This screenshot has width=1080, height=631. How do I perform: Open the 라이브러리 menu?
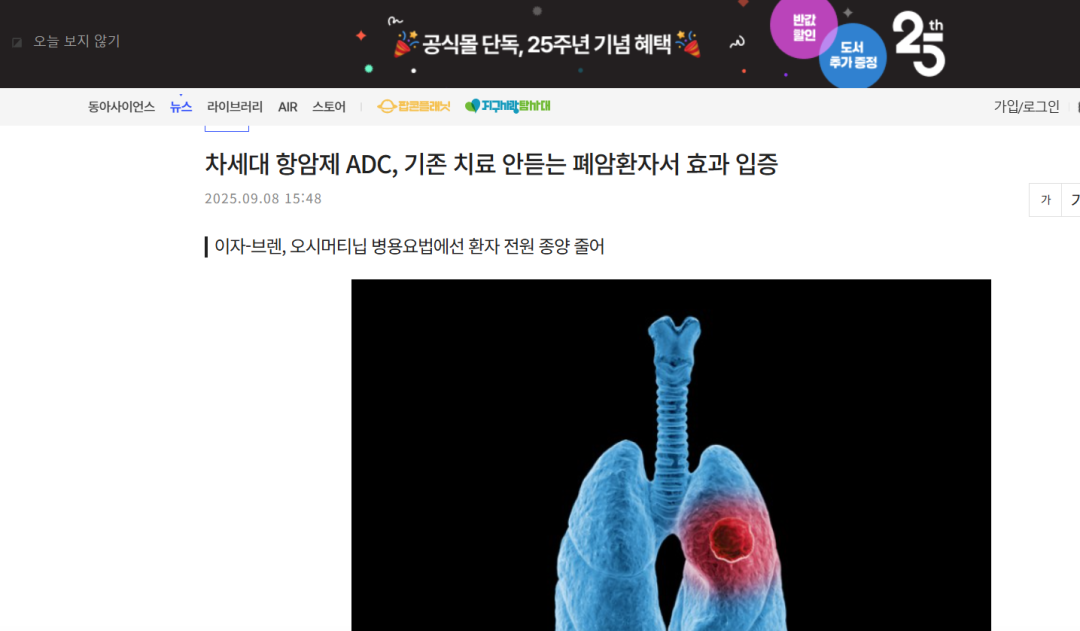pyautogui.click(x=235, y=107)
